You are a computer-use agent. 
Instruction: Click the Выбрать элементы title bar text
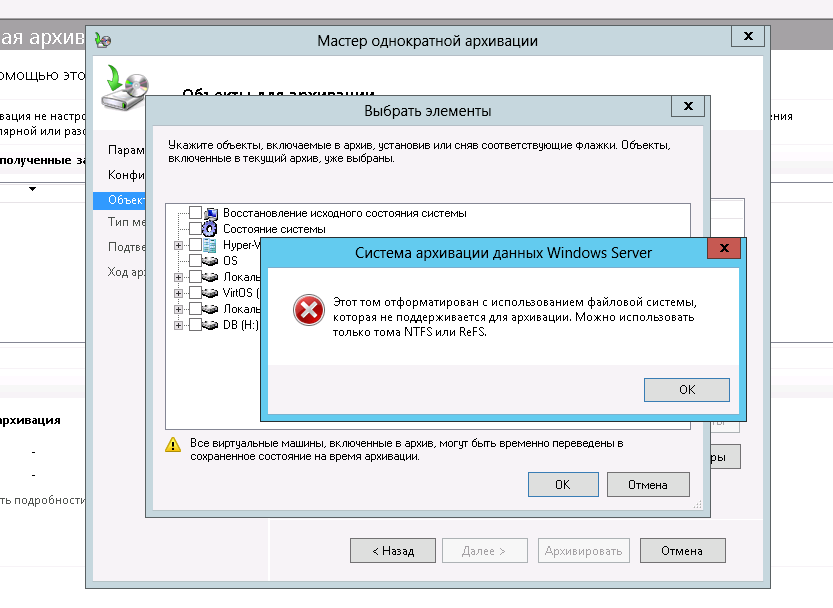pyautogui.click(x=428, y=111)
